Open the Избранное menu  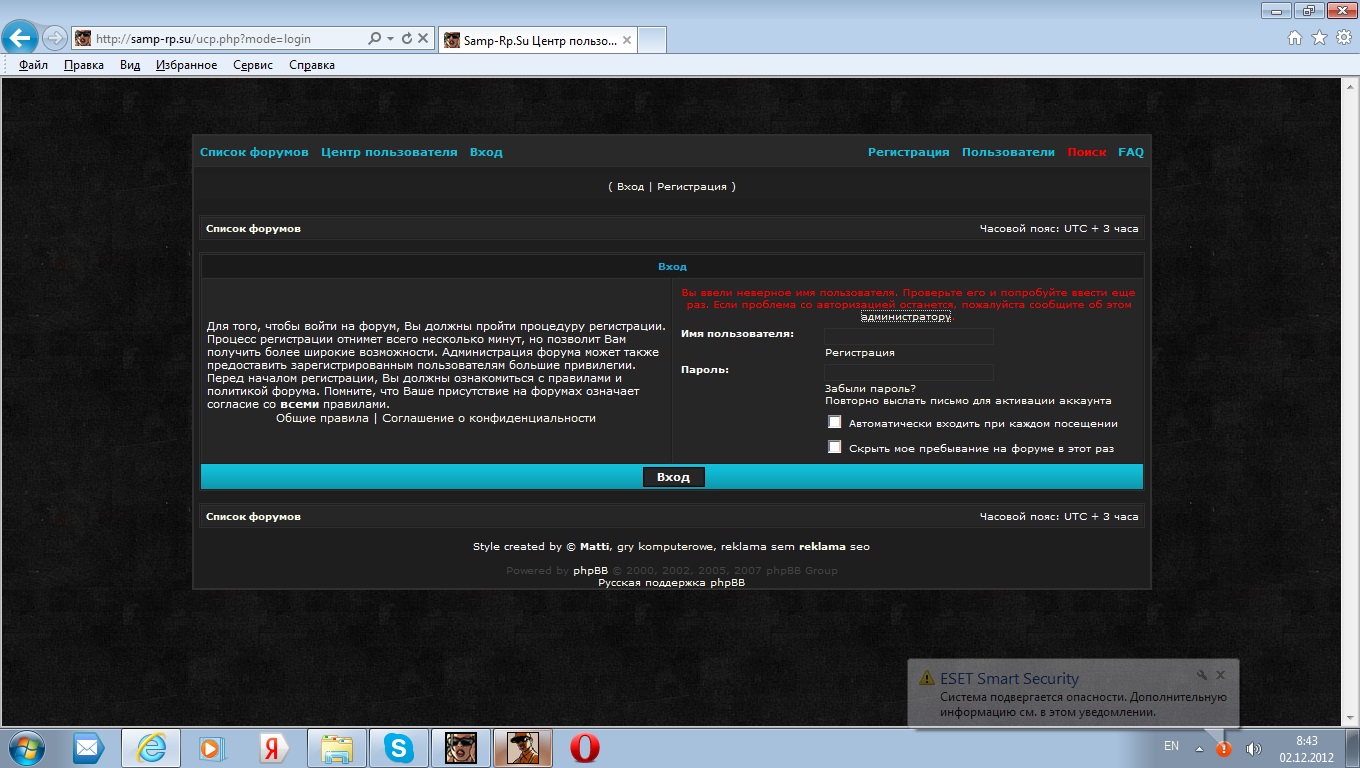click(186, 65)
